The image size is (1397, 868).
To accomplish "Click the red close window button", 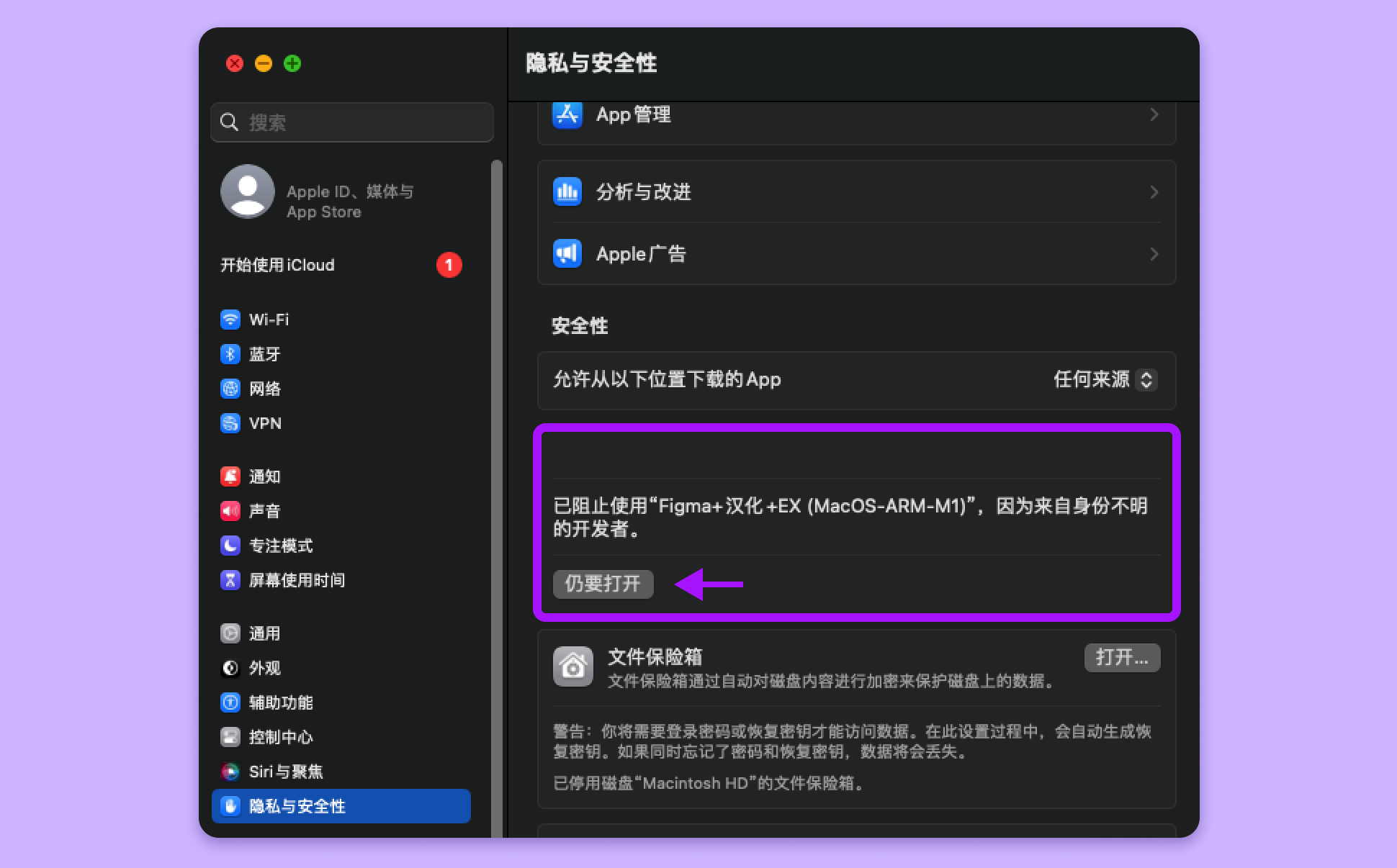I will coord(235,63).
